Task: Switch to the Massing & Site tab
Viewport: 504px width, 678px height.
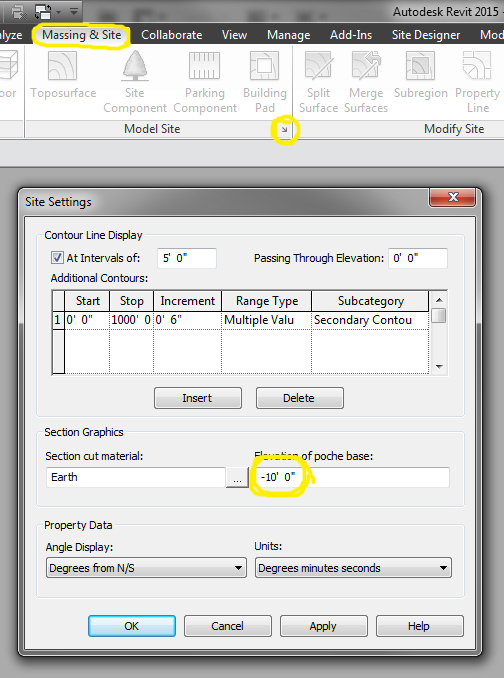Action: [81, 35]
